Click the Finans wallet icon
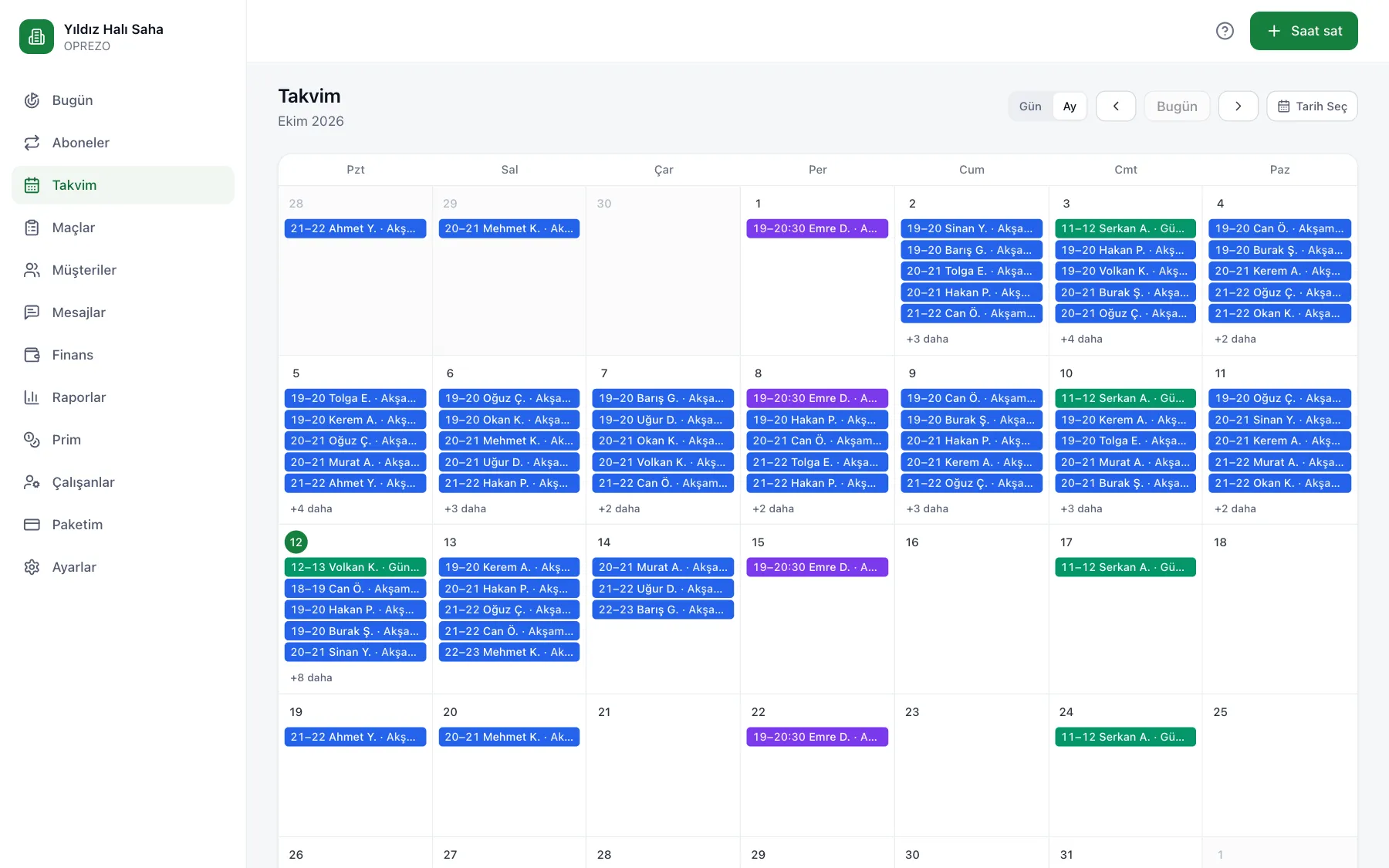This screenshot has height=868, width=1389. (x=32, y=355)
